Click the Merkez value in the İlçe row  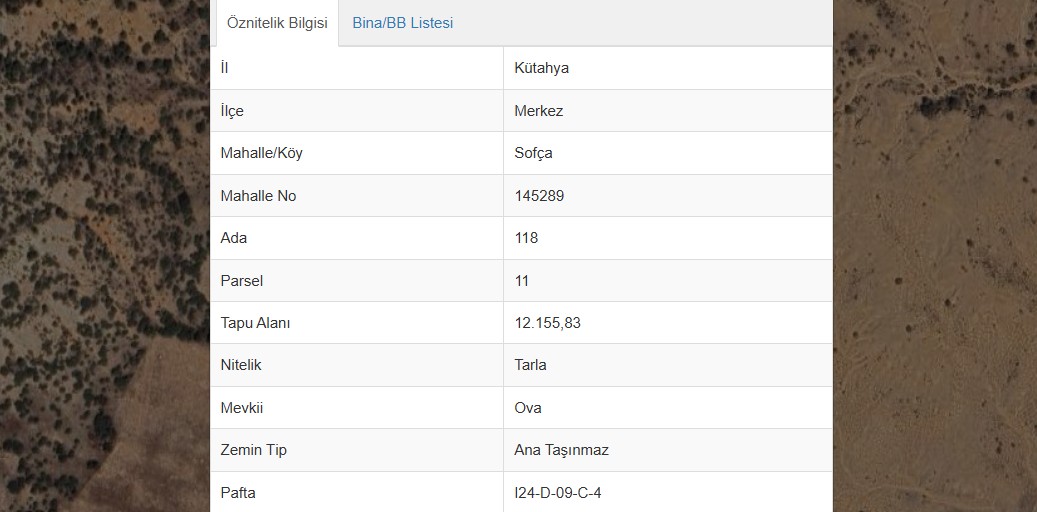pos(538,110)
